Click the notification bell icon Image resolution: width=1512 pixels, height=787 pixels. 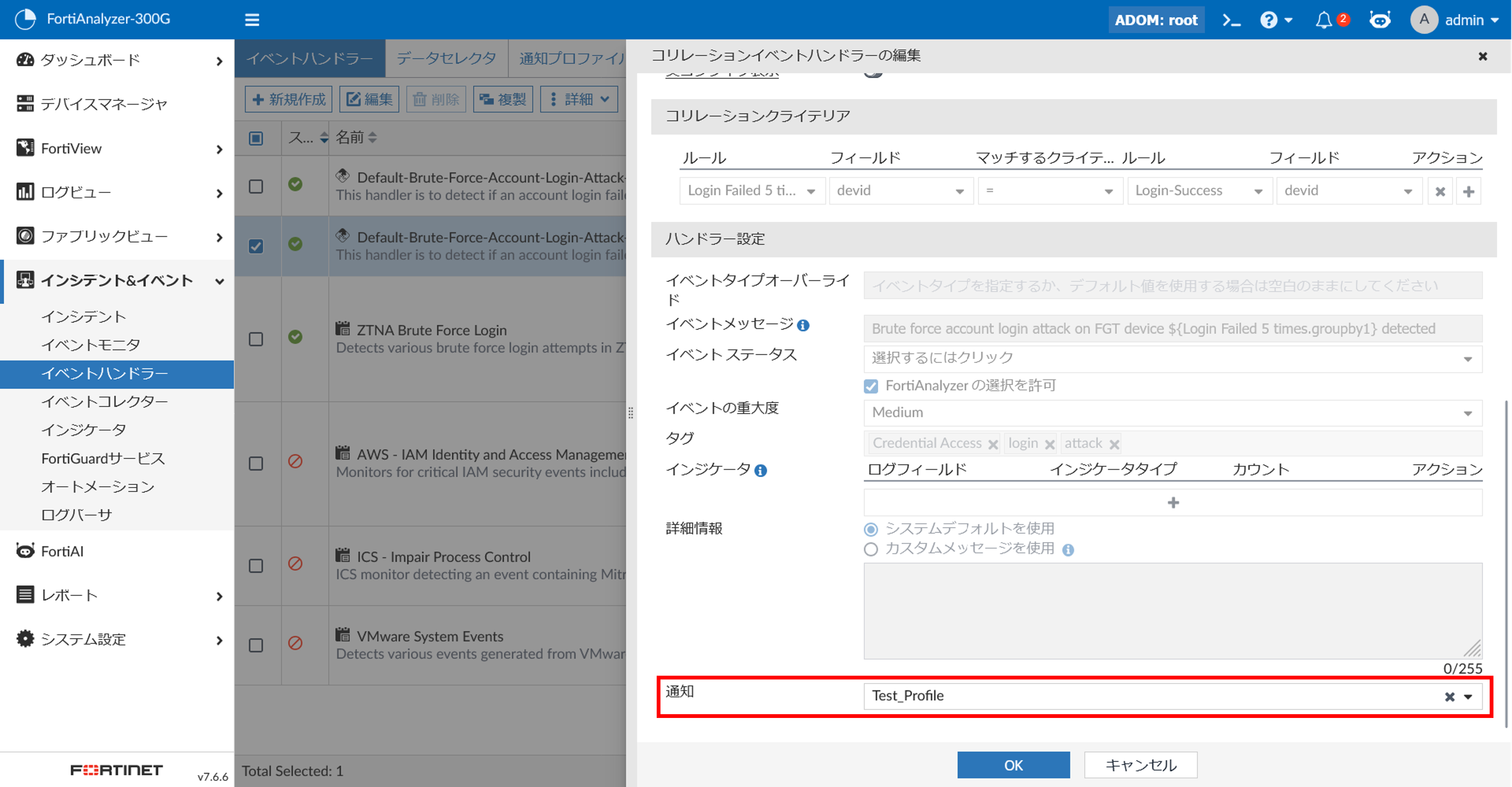[1324, 21]
